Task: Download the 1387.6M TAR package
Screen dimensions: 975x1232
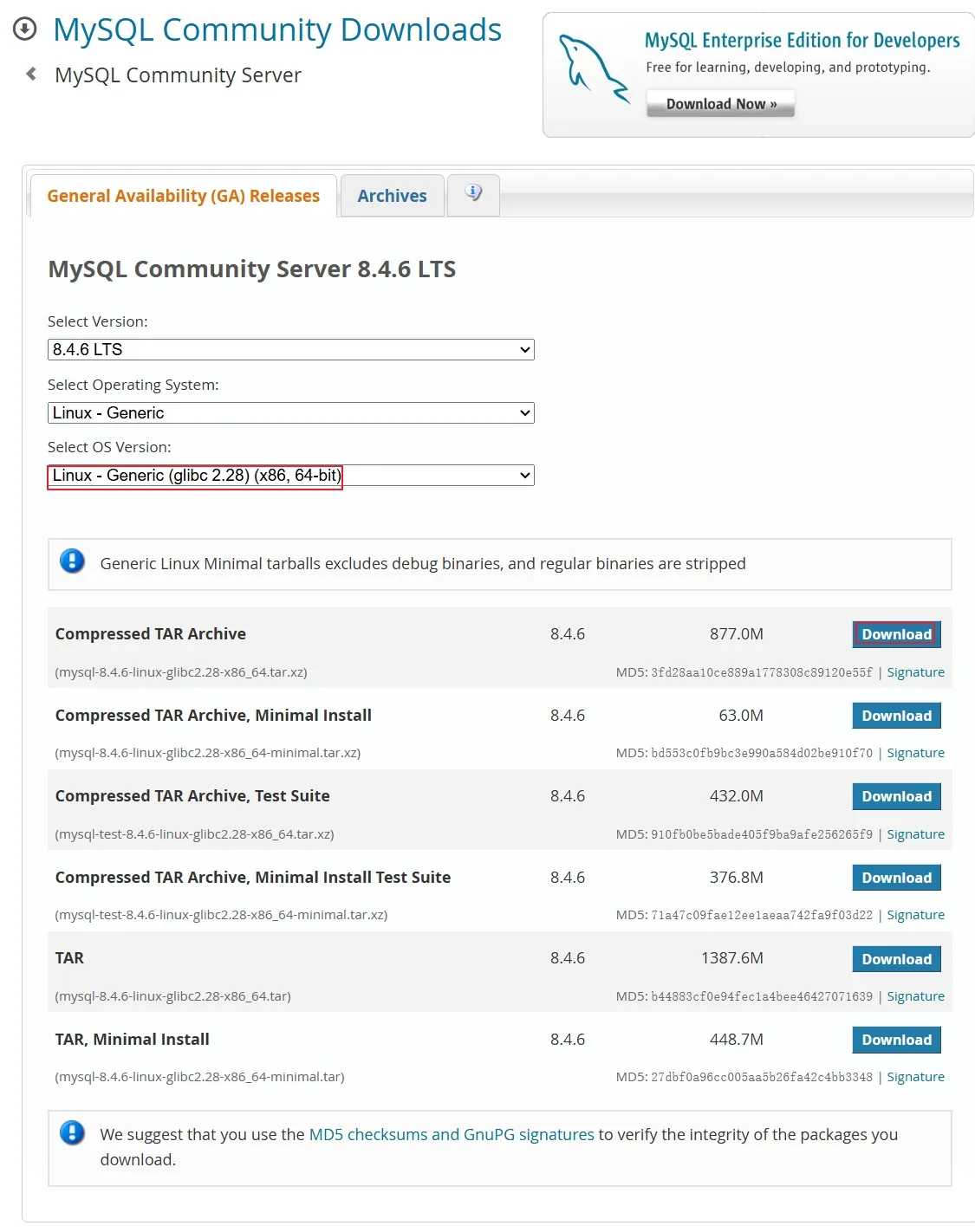Action: [896, 959]
